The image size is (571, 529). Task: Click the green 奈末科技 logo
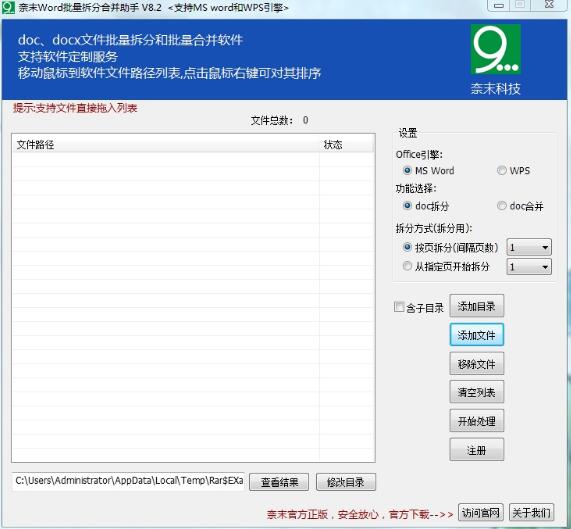(x=495, y=49)
